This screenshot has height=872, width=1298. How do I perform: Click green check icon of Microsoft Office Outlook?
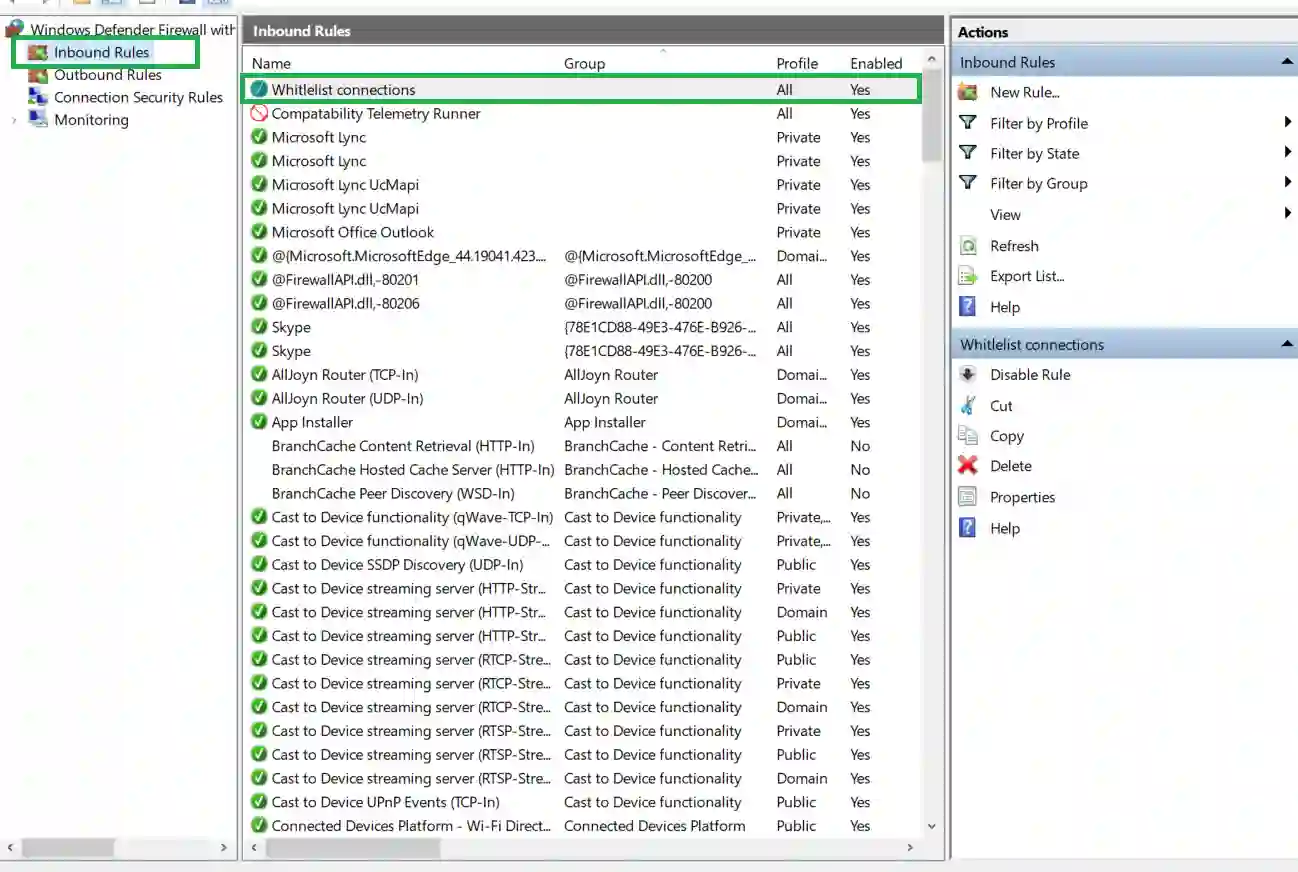(x=259, y=232)
